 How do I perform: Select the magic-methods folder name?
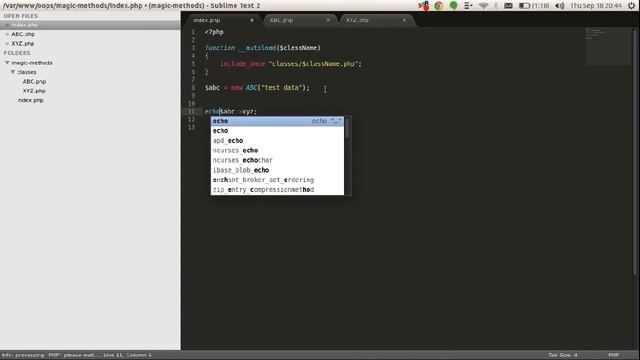pos(32,63)
